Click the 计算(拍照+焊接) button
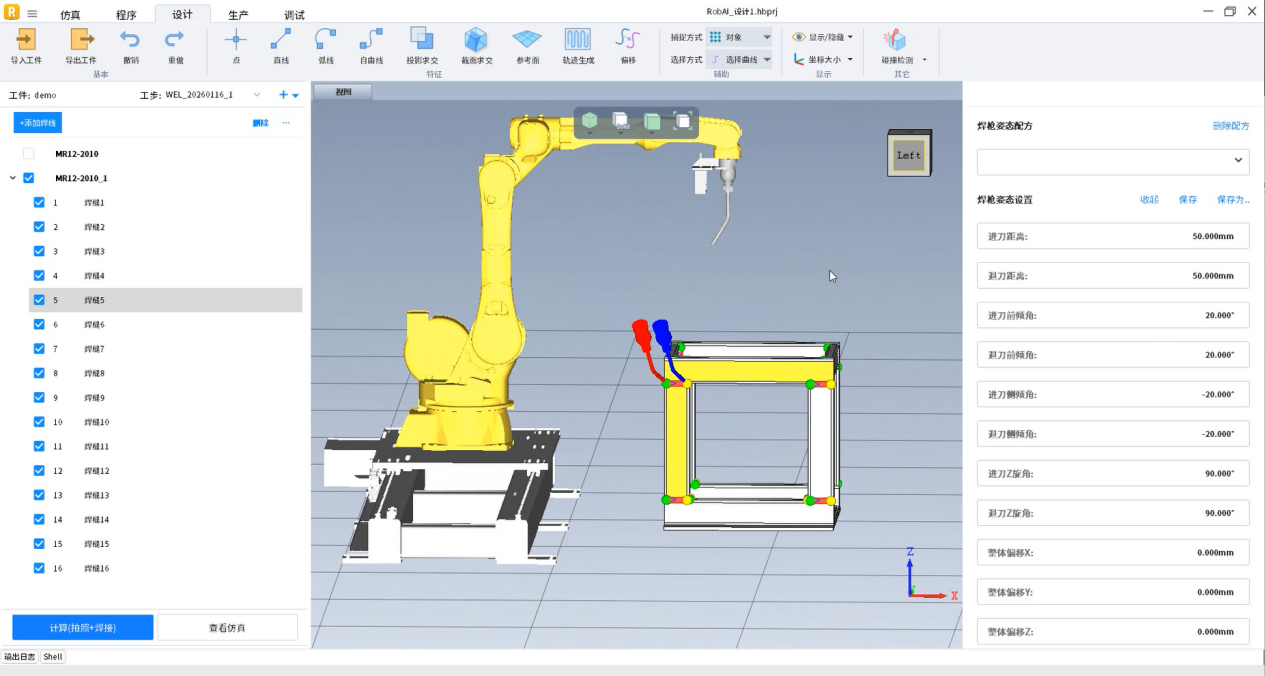 pyautogui.click(x=82, y=627)
